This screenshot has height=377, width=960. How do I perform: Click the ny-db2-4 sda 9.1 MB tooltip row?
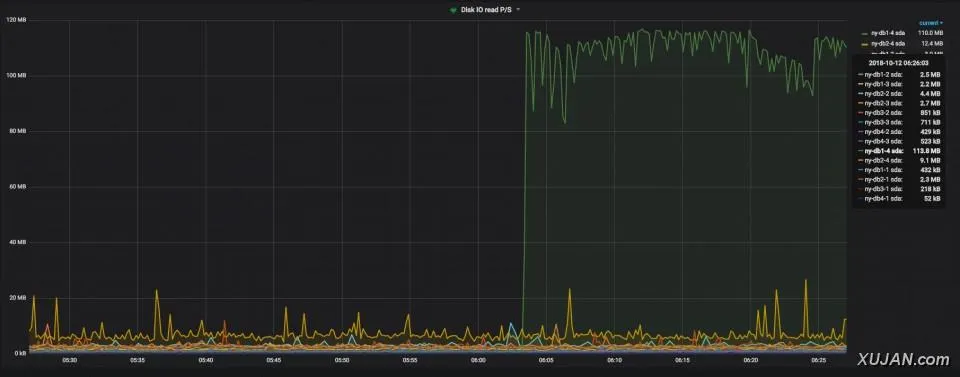pyautogui.click(x=899, y=160)
